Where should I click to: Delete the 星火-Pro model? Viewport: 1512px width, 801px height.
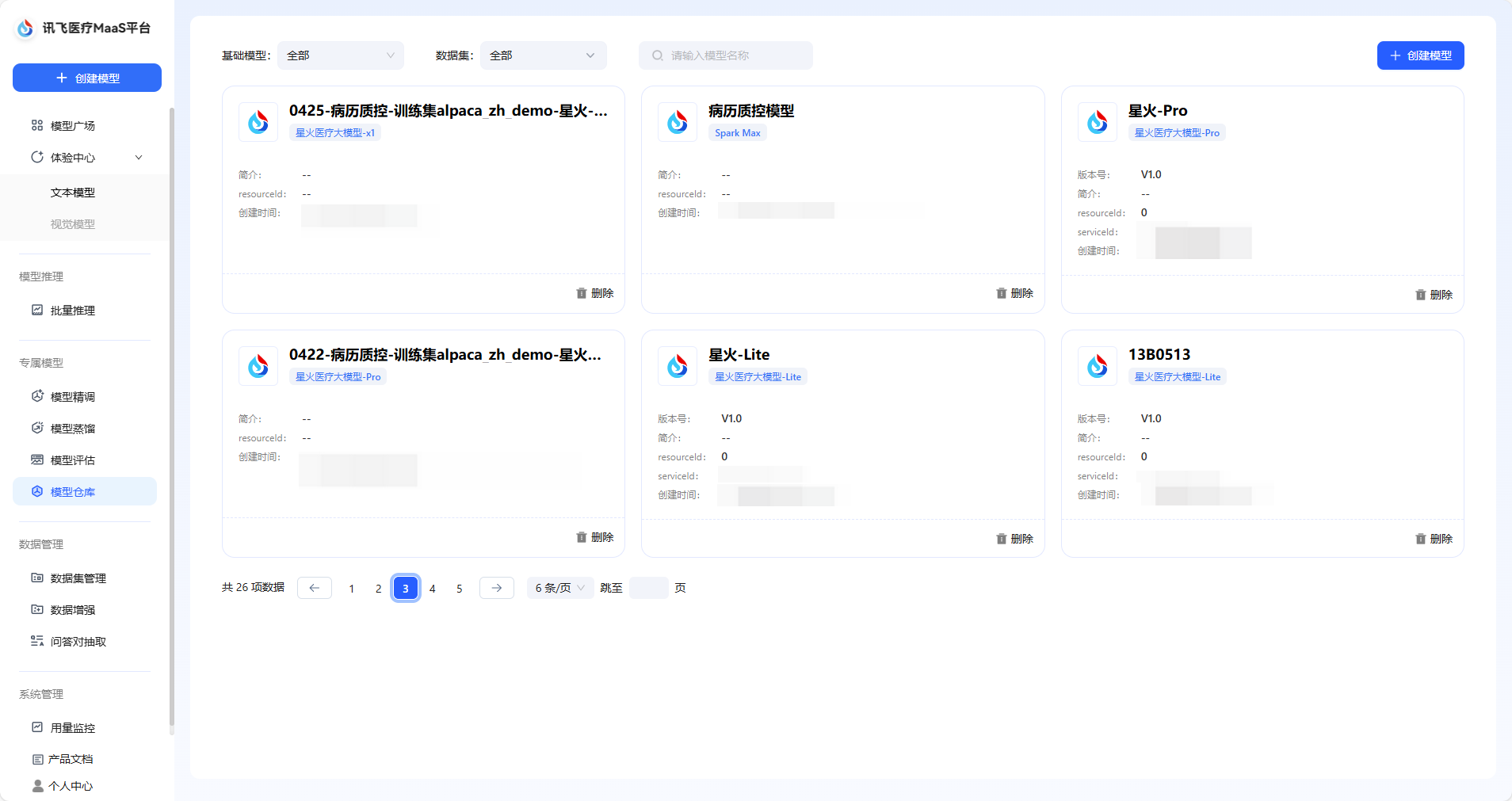click(1434, 295)
